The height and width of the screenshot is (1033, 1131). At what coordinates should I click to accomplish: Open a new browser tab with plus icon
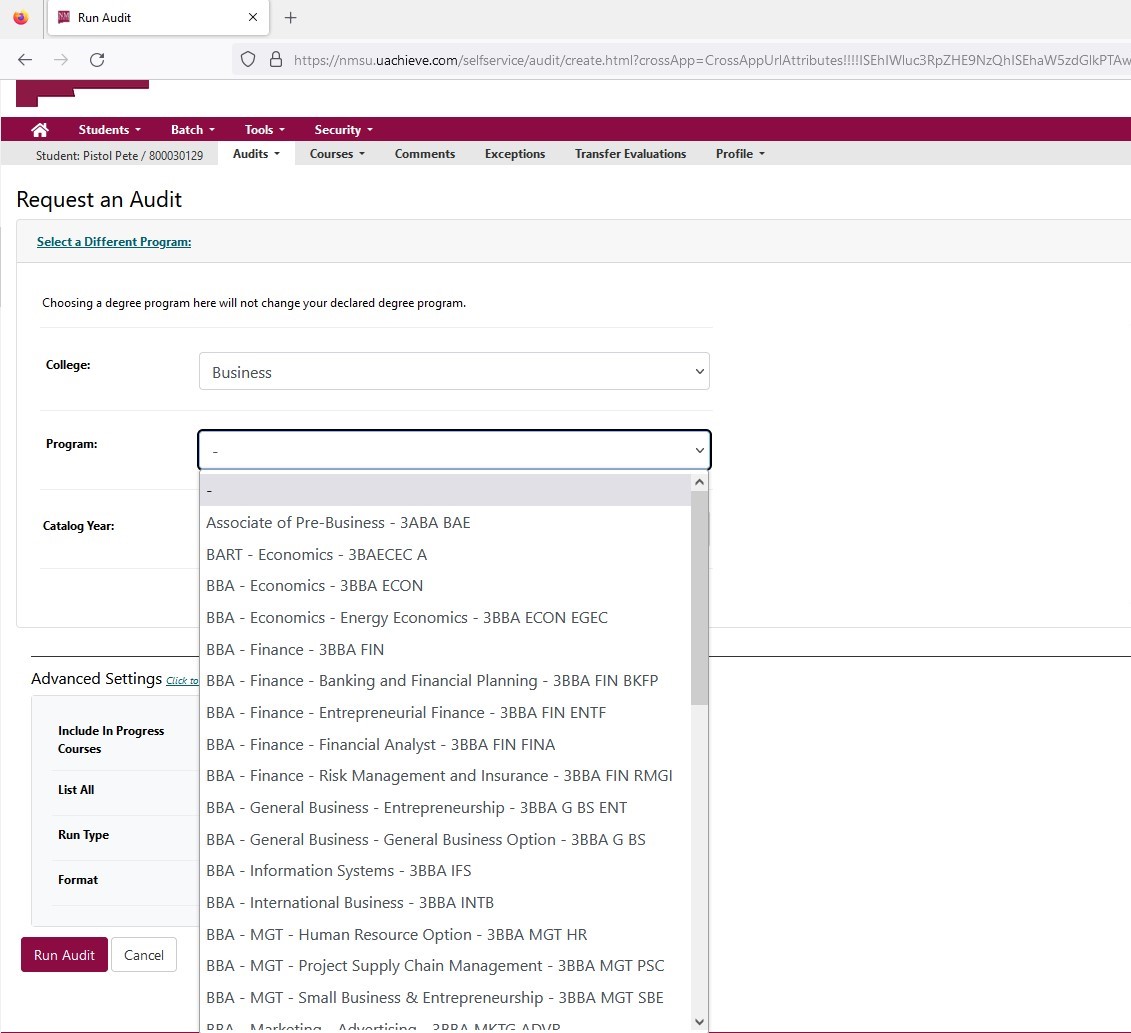pyautogui.click(x=290, y=18)
